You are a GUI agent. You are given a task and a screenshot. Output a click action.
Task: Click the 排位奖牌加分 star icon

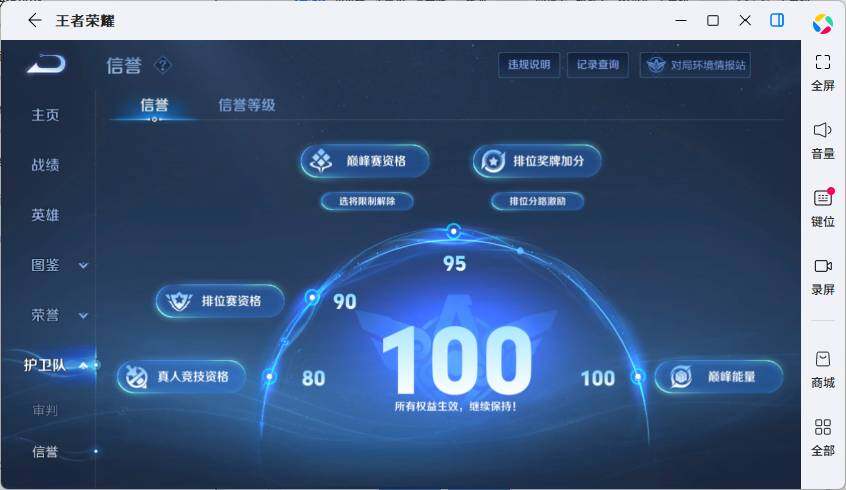pos(493,161)
